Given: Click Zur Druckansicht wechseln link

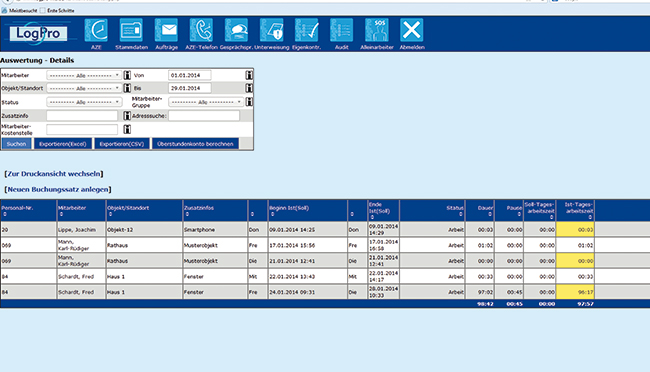Looking at the screenshot, I should [54, 174].
